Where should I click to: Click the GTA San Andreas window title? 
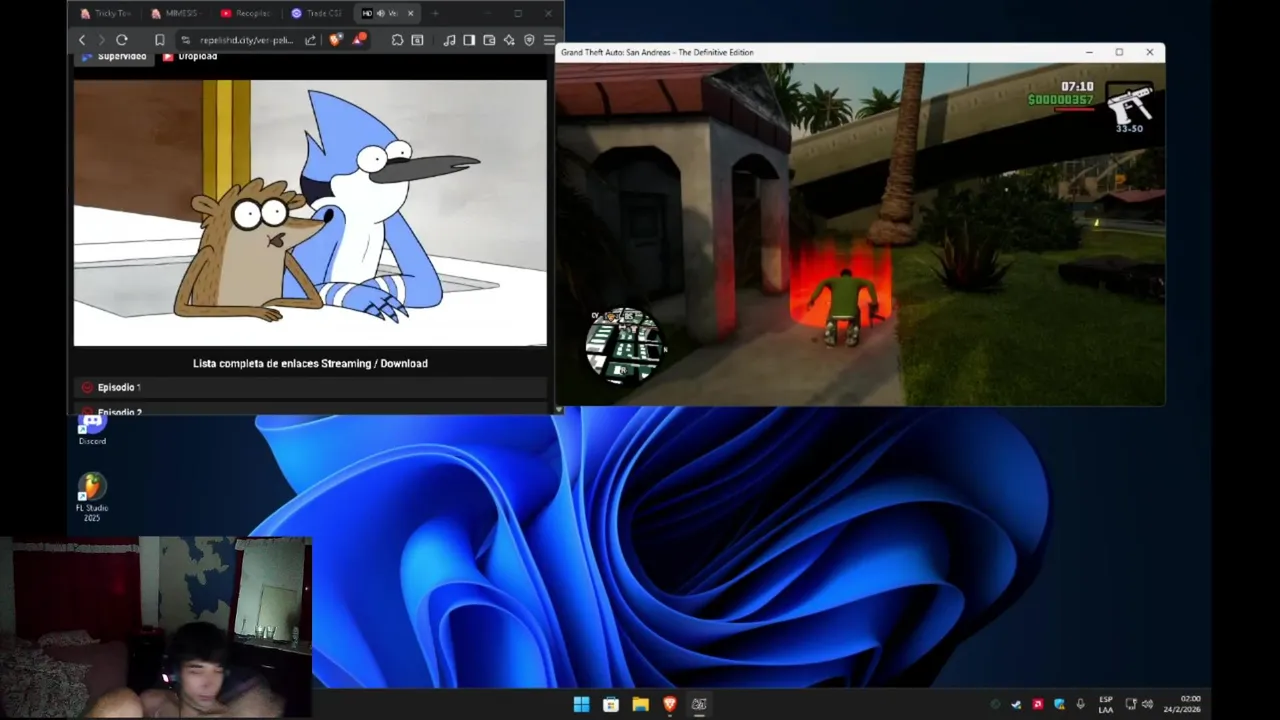(657, 52)
